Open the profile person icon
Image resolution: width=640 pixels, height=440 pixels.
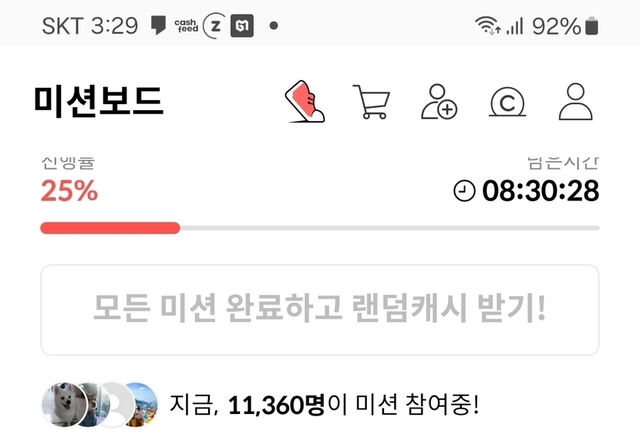(x=576, y=102)
